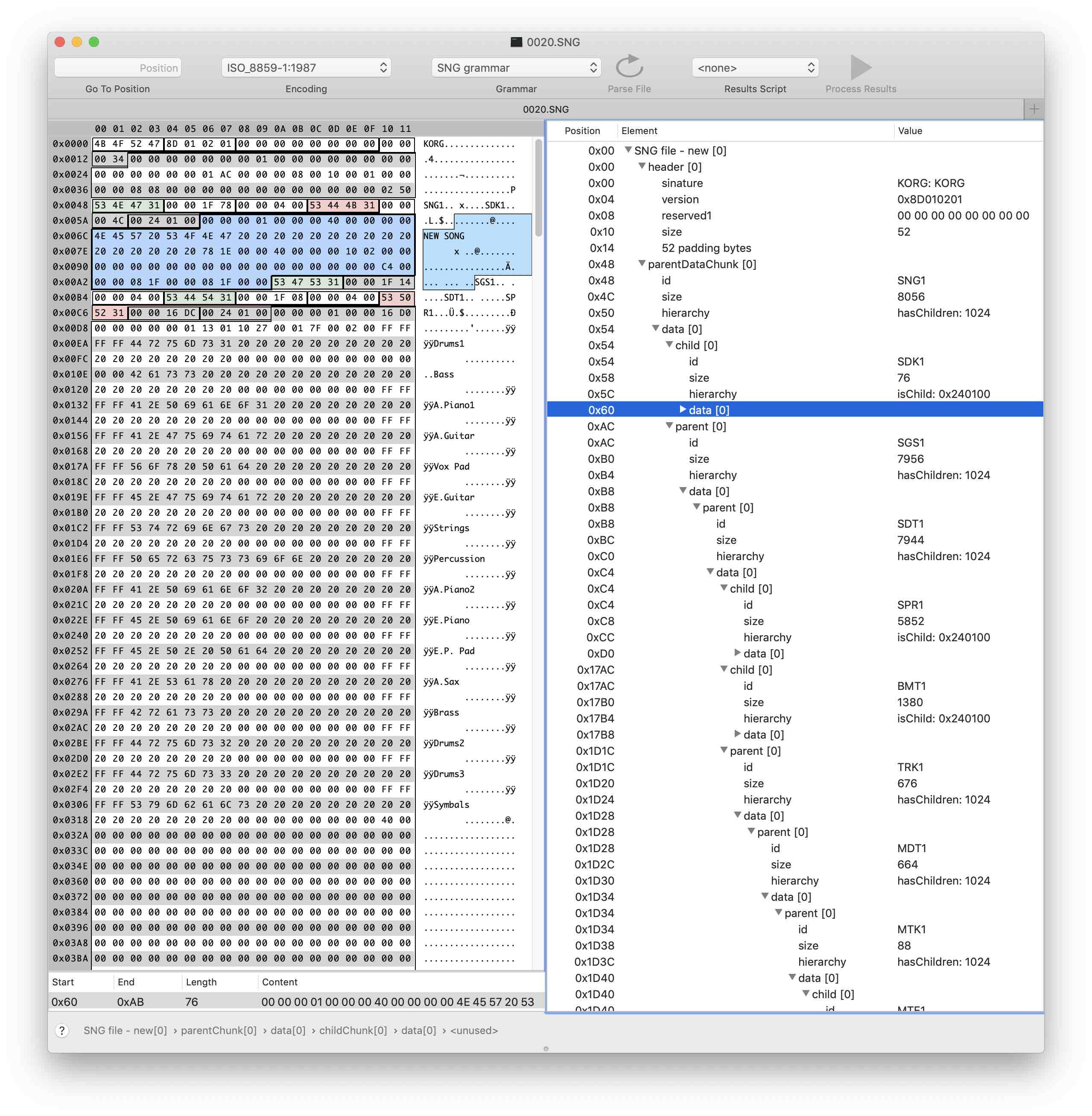Open the SNG grammar dropdown
This screenshot has height=1116, width=1092.
click(x=516, y=68)
